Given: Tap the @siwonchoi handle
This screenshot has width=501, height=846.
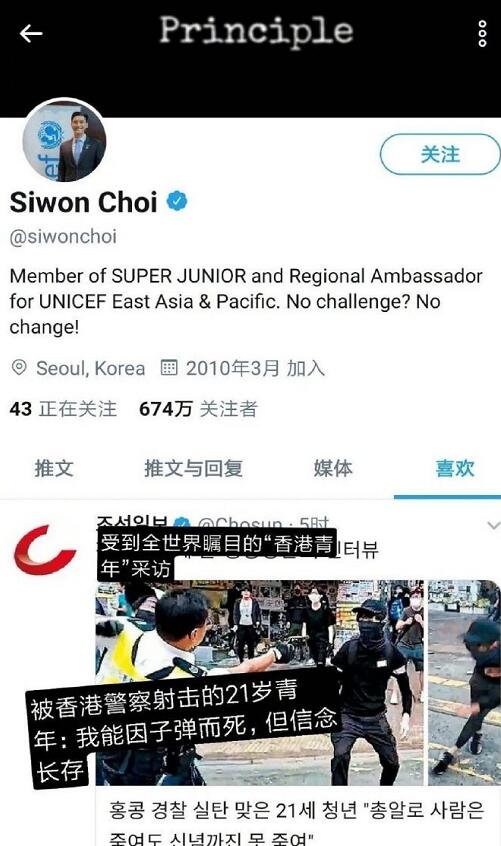Looking at the screenshot, I should coord(63,236).
